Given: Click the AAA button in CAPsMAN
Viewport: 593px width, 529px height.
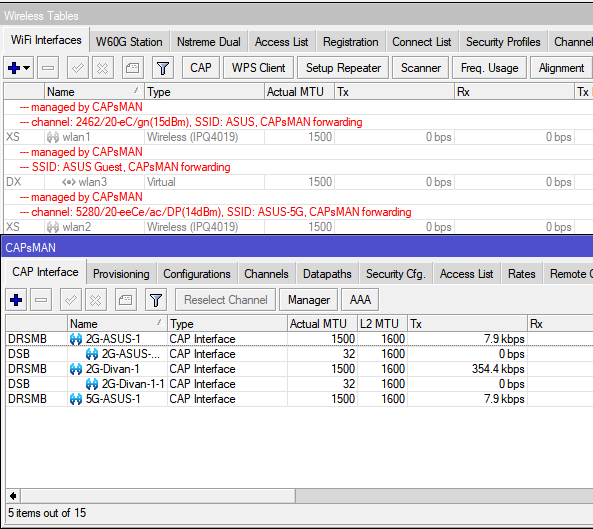Looking at the screenshot, I should click(x=360, y=300).
